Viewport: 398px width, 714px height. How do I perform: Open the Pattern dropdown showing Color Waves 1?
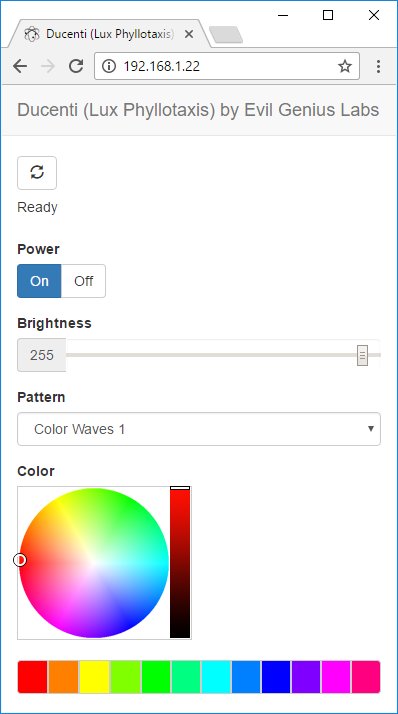[199, 429]
